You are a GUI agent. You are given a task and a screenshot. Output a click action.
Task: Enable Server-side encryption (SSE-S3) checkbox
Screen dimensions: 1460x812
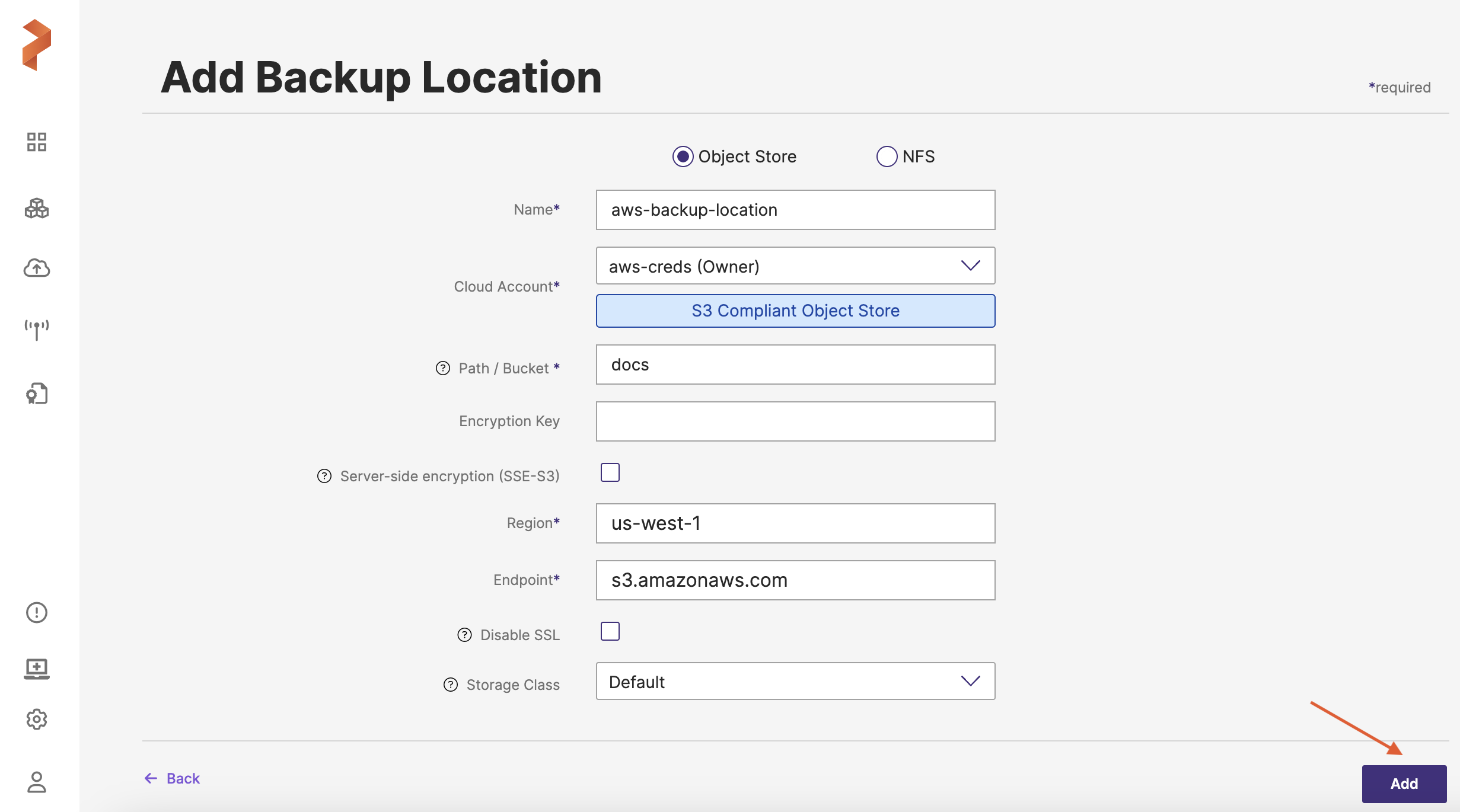click(x=610, y=473)
